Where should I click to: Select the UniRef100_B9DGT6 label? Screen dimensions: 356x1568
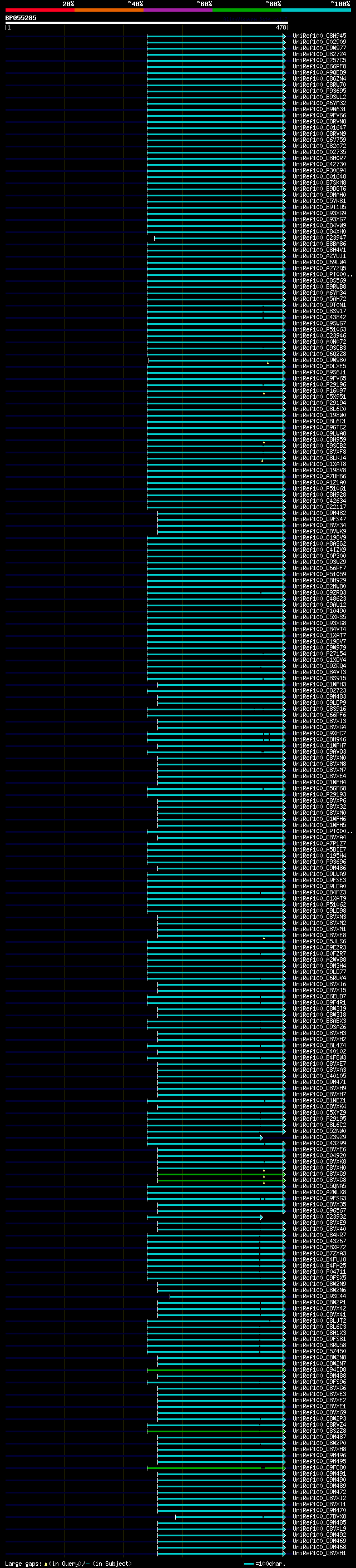coord(319,189)
